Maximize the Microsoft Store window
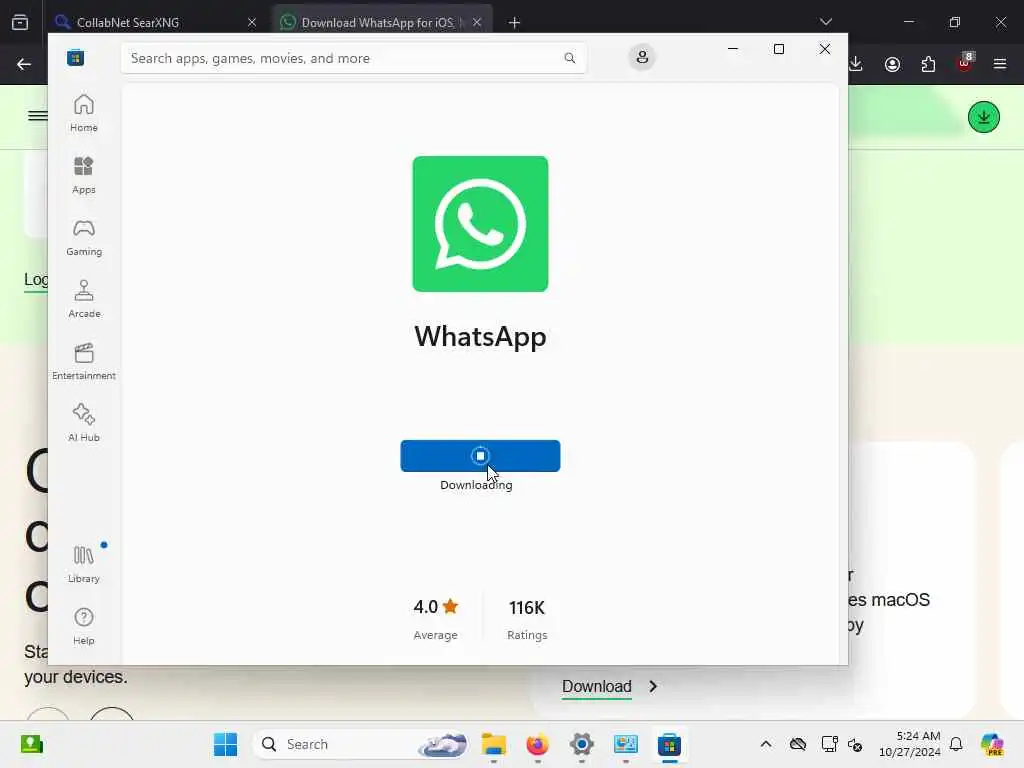The width and height of the screenshot is (1024, 768). coord(778,49)
